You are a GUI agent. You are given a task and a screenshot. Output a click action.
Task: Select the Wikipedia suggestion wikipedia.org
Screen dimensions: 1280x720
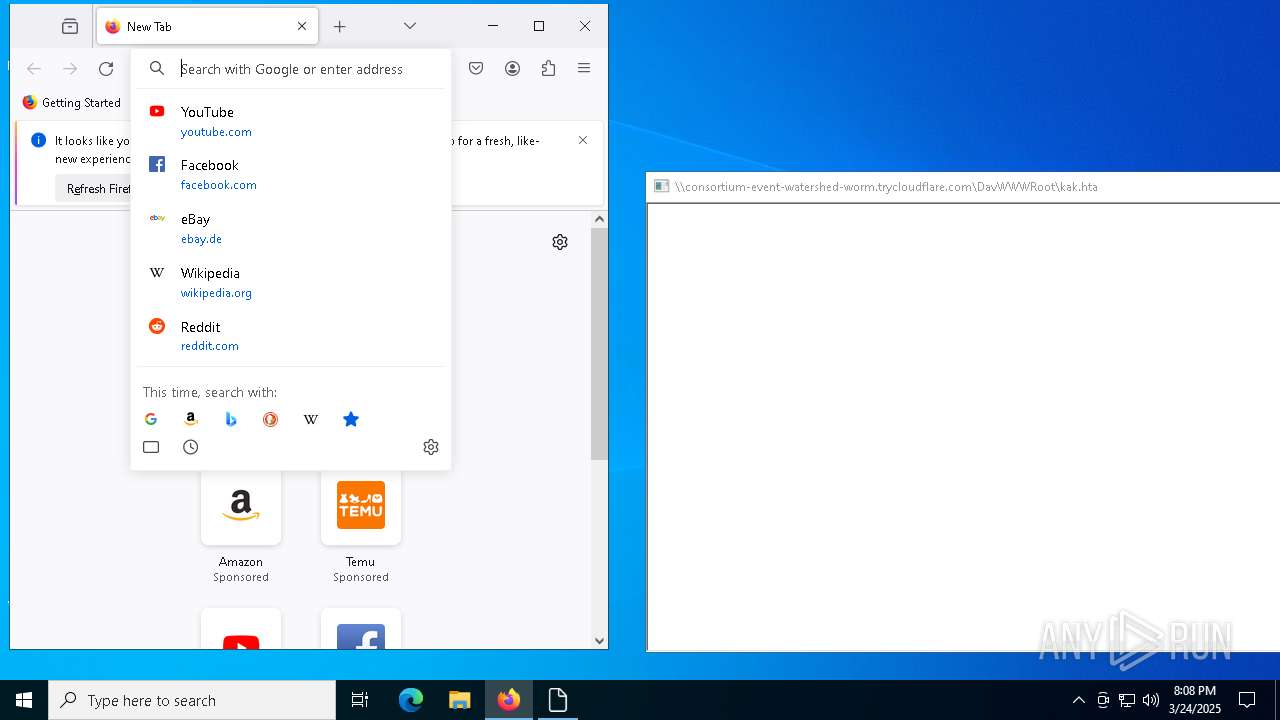point(291,282)
